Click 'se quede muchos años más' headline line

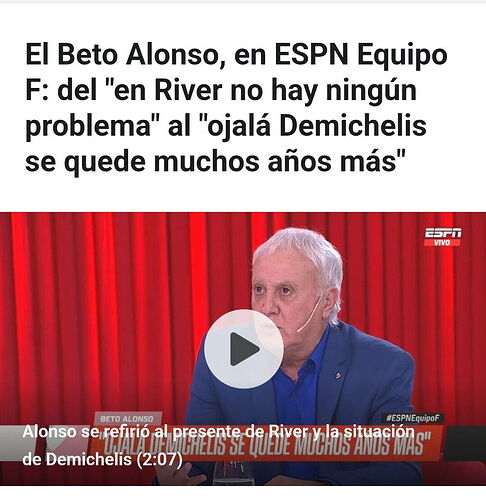pyautogui.click(x=215, y=162)
